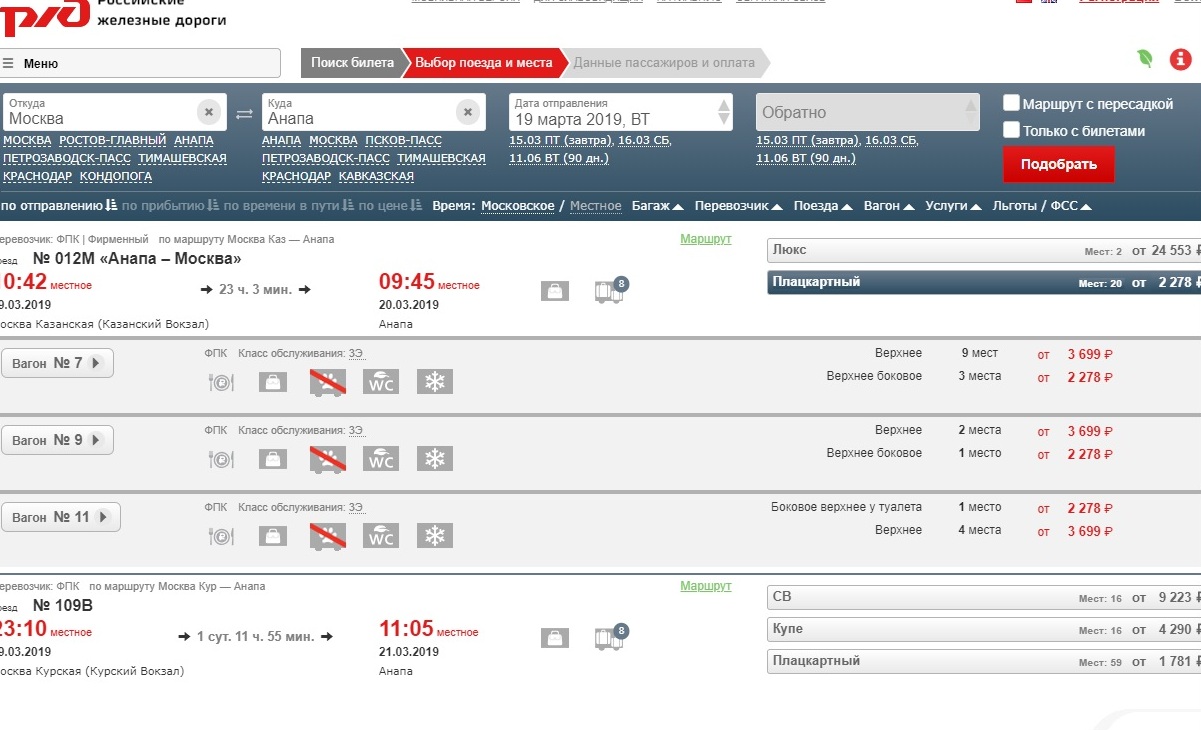Viewport: 1201px width, 730px height.
Task: Tick the Только с билетами checkbox
Action: [1012, 130]
